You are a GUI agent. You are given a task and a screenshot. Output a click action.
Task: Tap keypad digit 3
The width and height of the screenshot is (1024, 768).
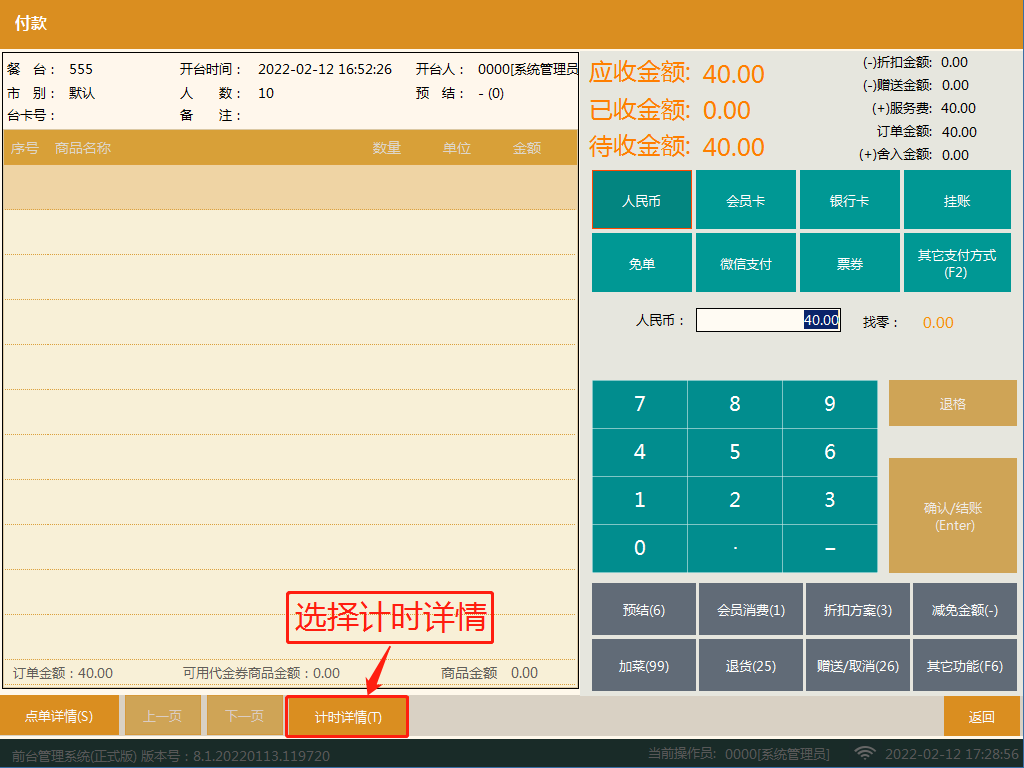point(830,500)
